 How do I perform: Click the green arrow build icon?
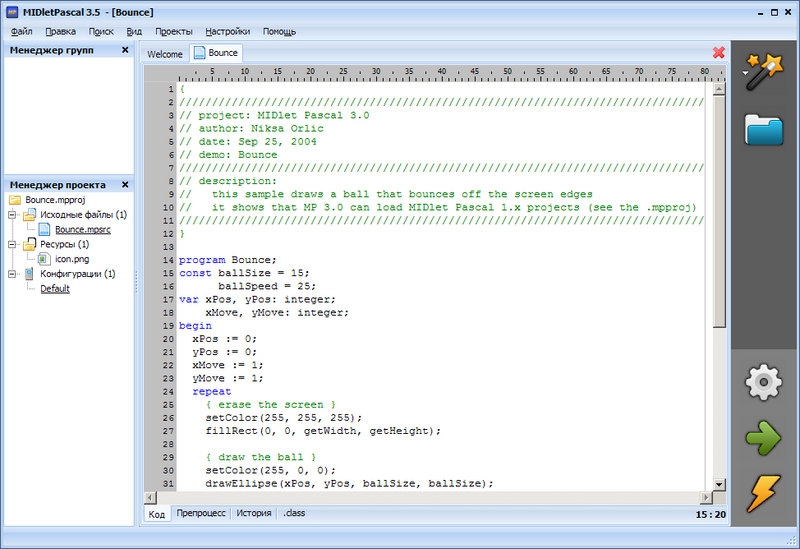tap(765, 438)
